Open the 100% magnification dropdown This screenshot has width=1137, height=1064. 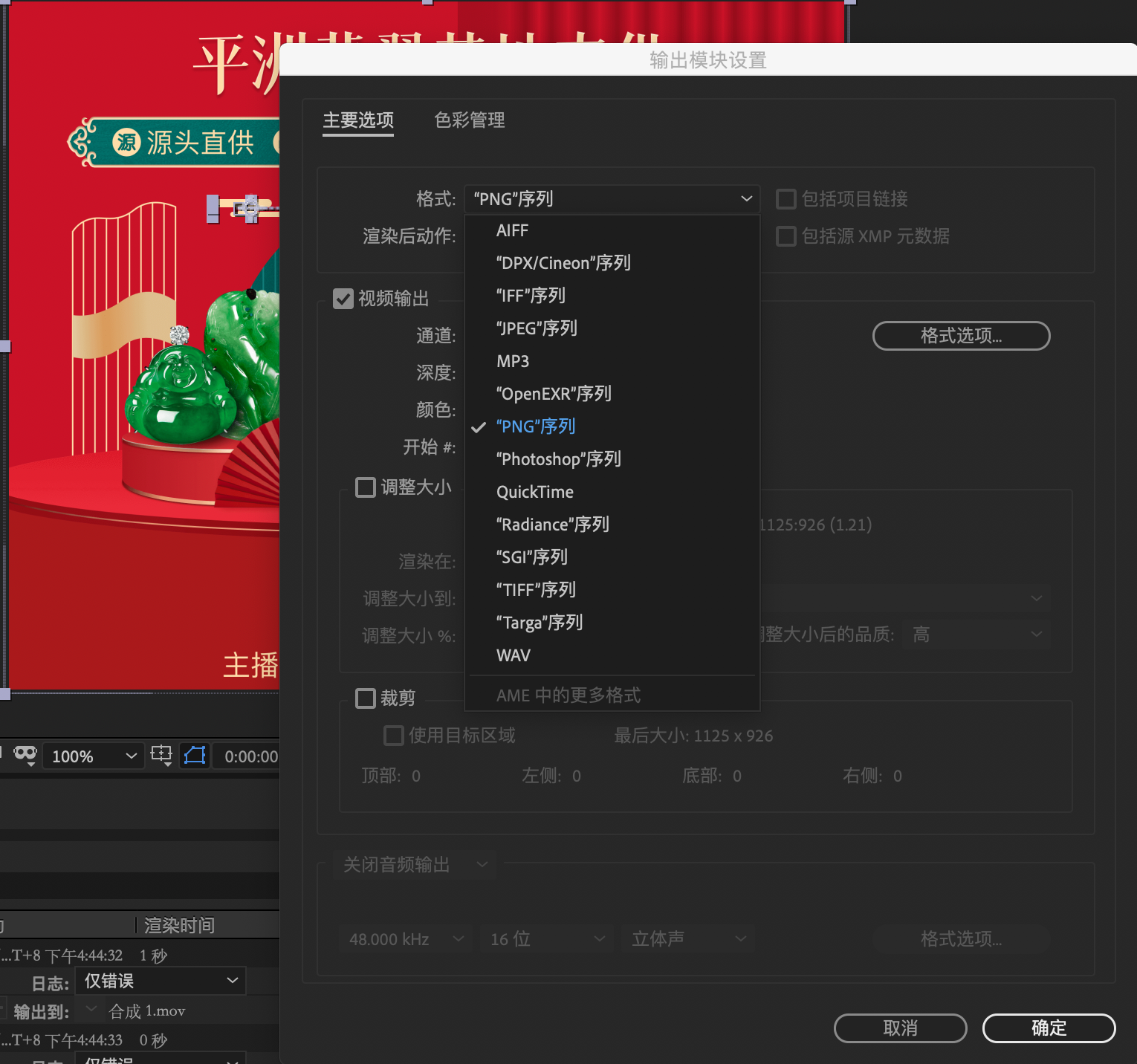point(92,756)
